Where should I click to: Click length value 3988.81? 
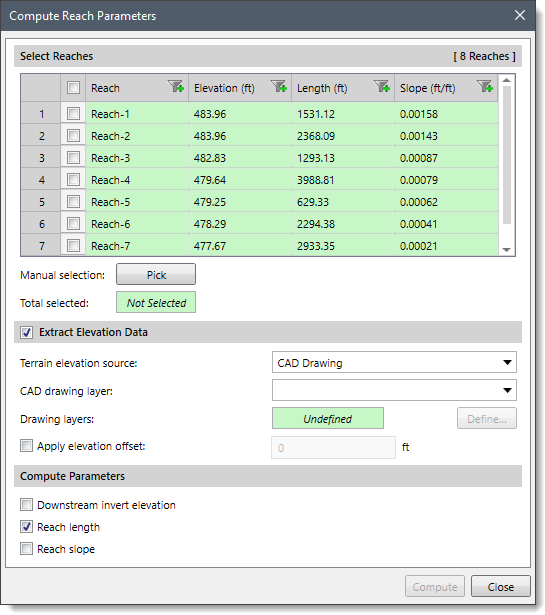tap(316, 180)
